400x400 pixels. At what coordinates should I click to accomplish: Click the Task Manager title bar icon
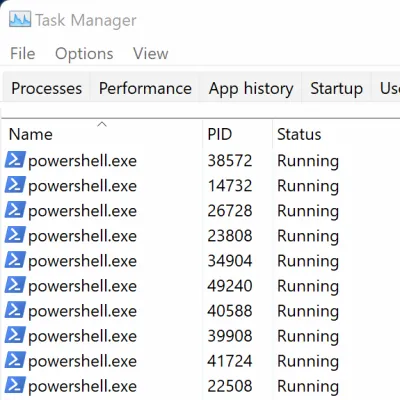click(20, 19)
